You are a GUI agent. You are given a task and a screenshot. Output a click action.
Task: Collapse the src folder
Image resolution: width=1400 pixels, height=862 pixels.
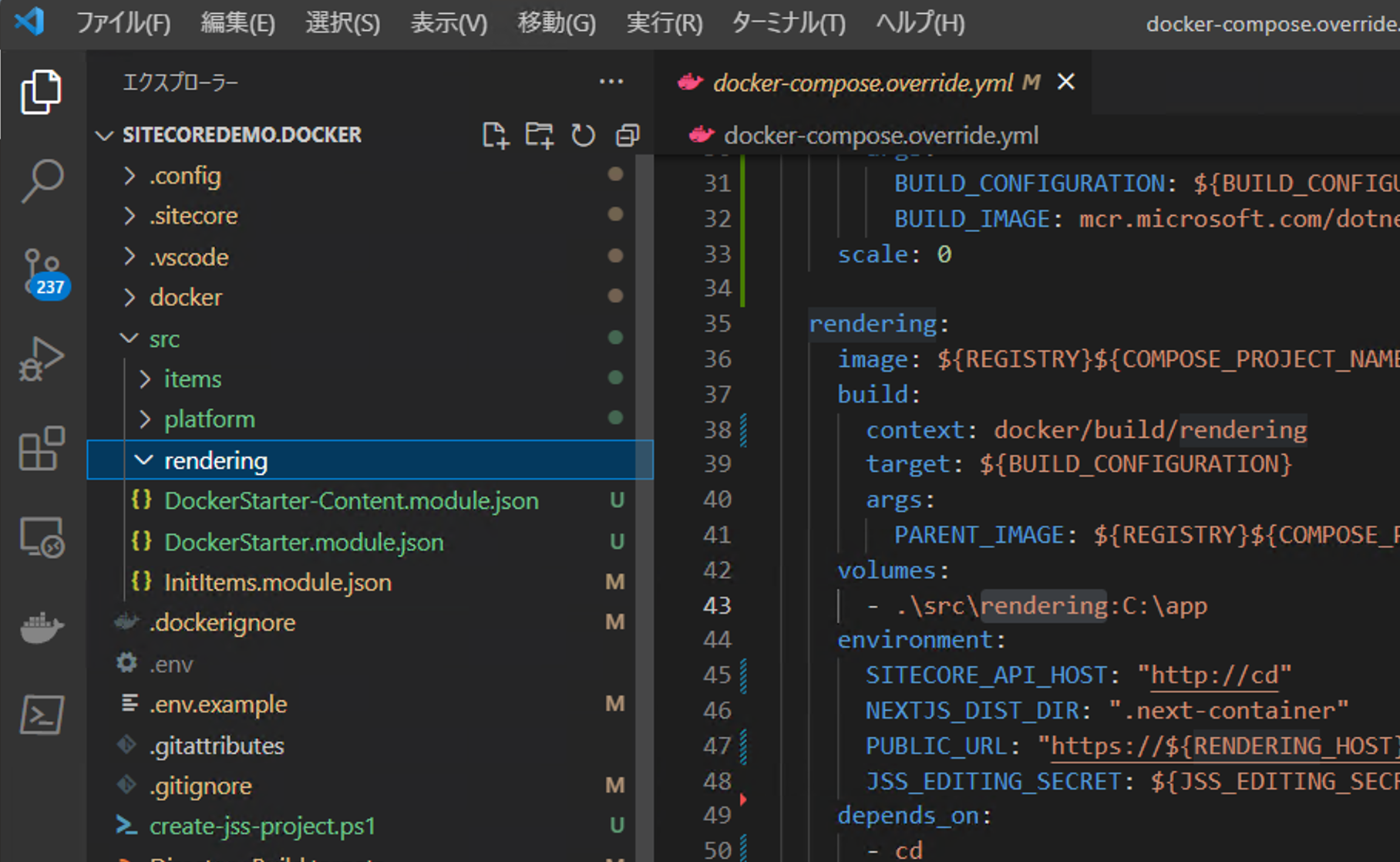click(x=130, y=338)
